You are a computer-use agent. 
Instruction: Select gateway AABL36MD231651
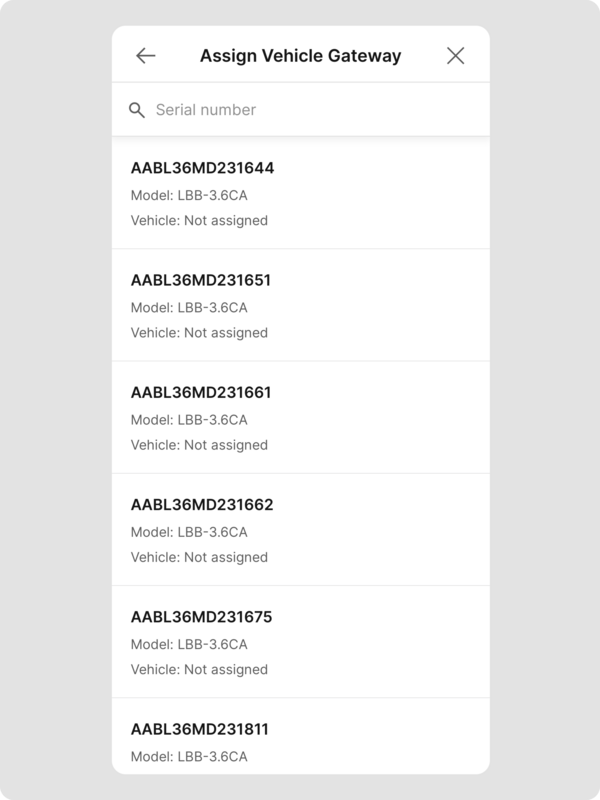coord(201,280)
